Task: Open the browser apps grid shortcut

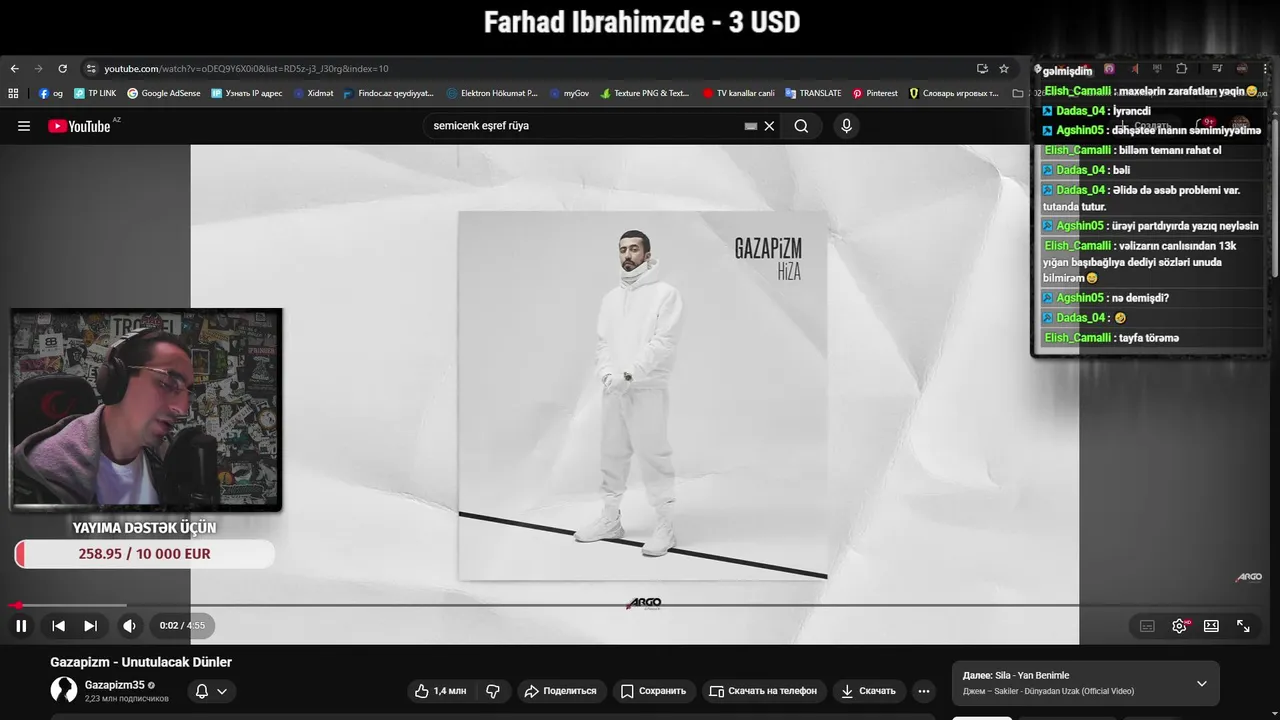Action: [x=13, y=93]
